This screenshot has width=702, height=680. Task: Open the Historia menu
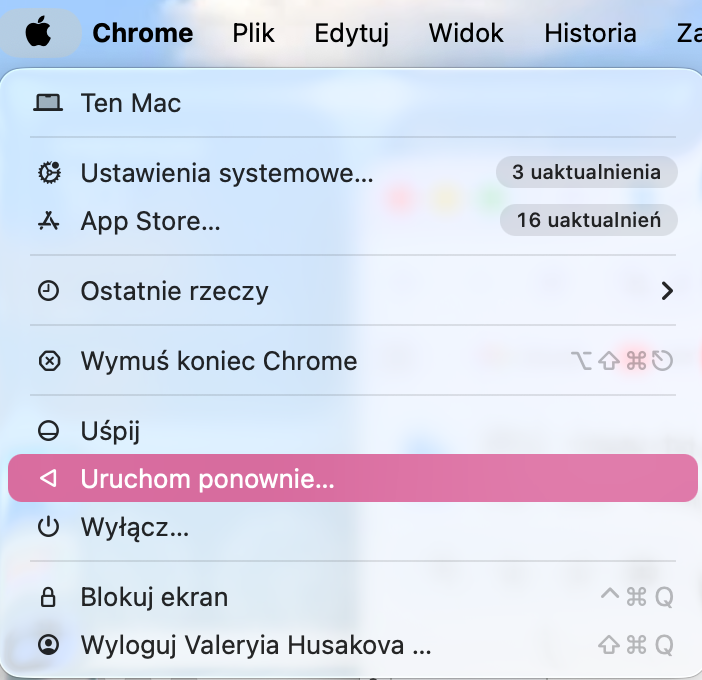click(x=590, y=33)
